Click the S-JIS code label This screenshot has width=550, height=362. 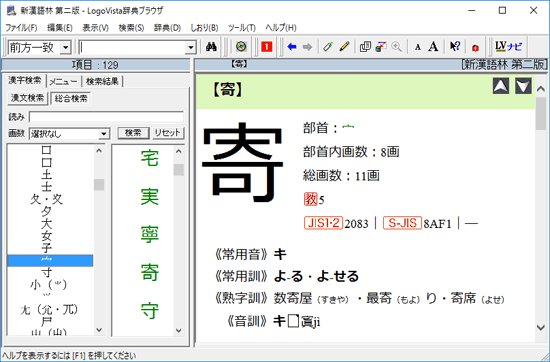(402, 223)
